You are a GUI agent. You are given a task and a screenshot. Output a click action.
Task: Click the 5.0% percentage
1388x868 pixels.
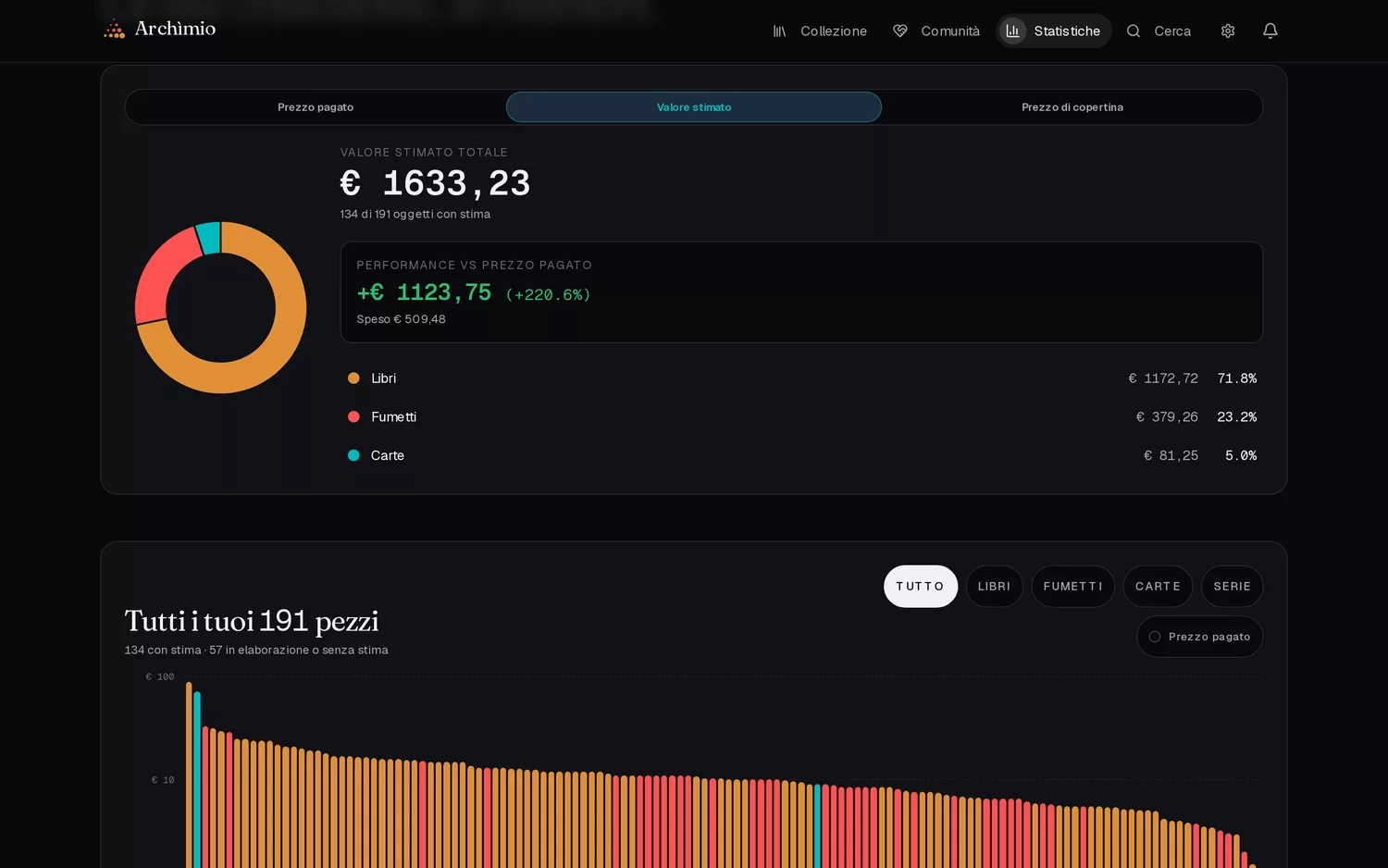[x=1241, y=455]
